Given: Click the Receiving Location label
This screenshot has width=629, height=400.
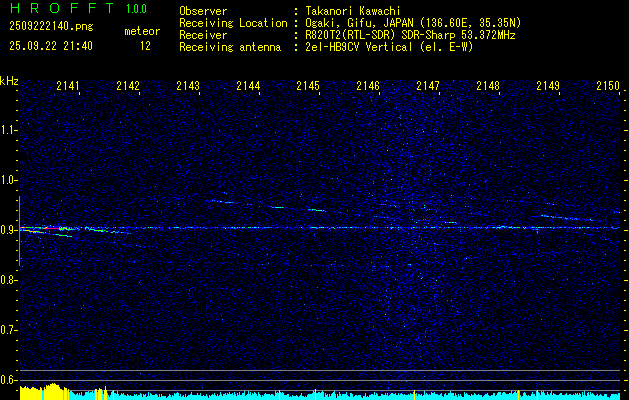Looking at the screenshot, I should click(x=233, y=23).
